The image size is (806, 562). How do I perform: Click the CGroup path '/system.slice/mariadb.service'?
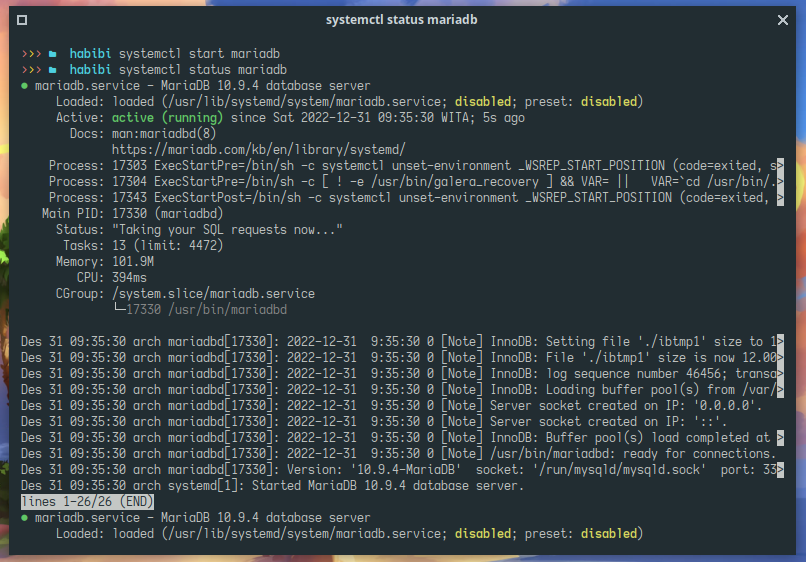coord(213,294)
